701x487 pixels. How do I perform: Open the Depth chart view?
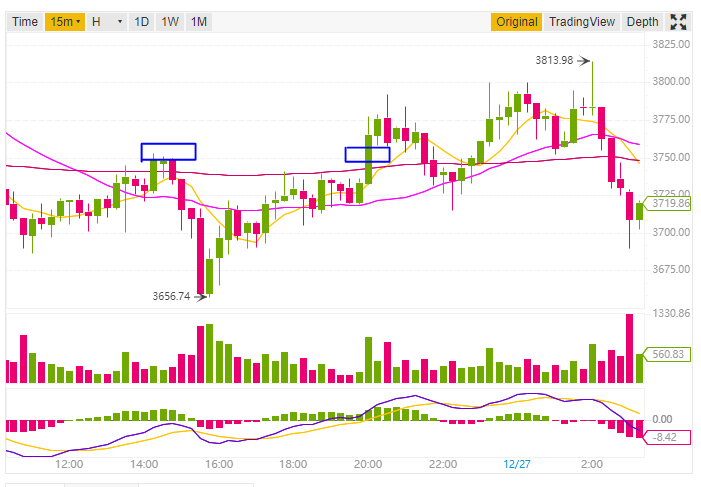(642, 22)
